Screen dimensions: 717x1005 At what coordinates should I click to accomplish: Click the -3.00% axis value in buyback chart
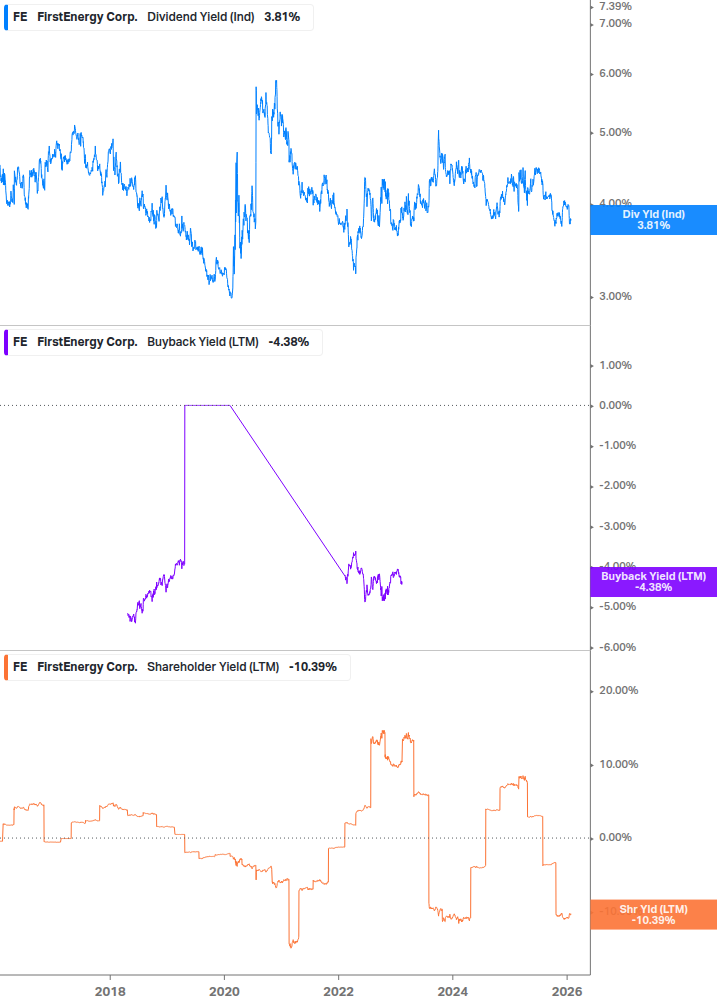pos(617,526)
